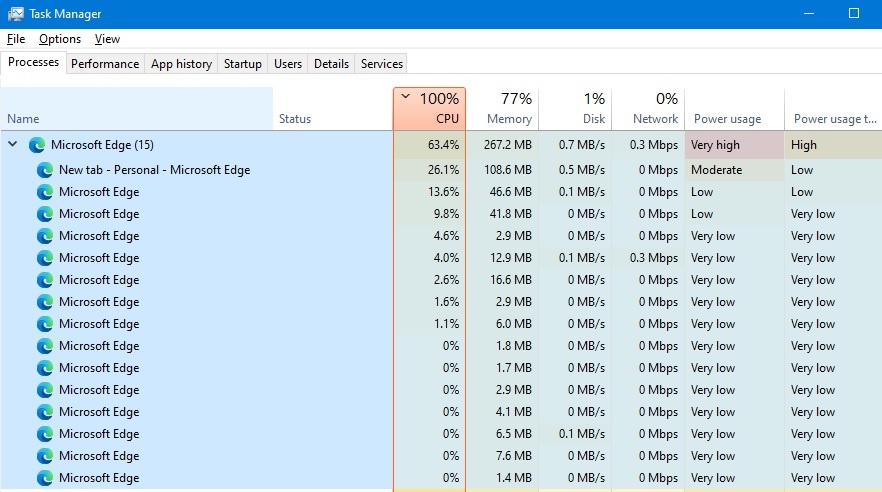
Task: Click Edge icon in the 6.5 MB row
Action: click(x=44, y=434)
